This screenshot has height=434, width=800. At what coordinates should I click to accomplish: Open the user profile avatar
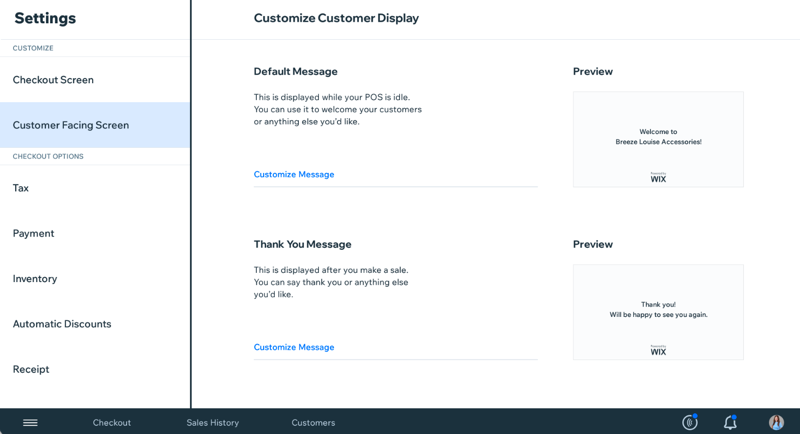point(776,422)
